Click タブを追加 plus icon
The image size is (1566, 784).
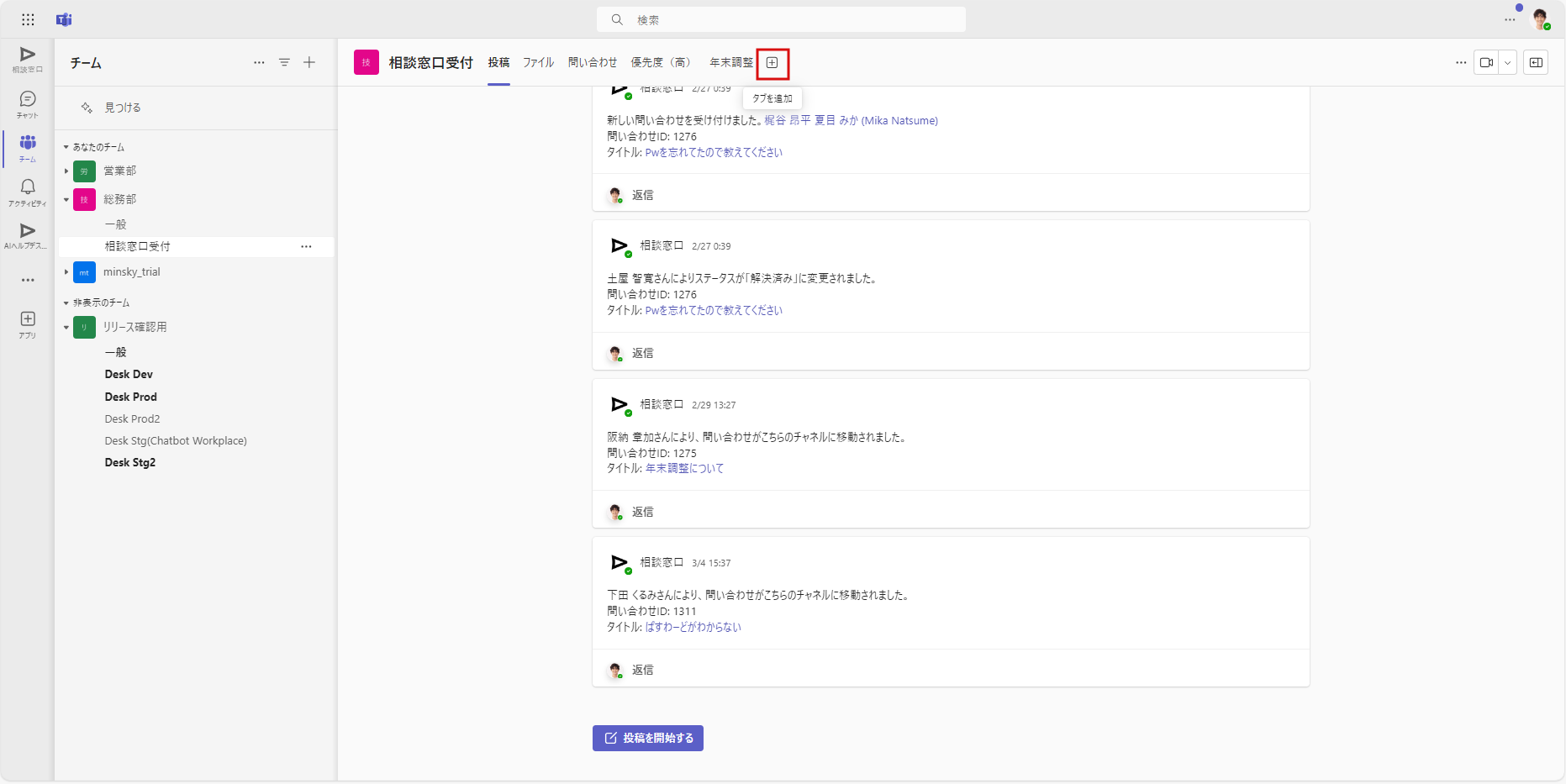(772, 62)
